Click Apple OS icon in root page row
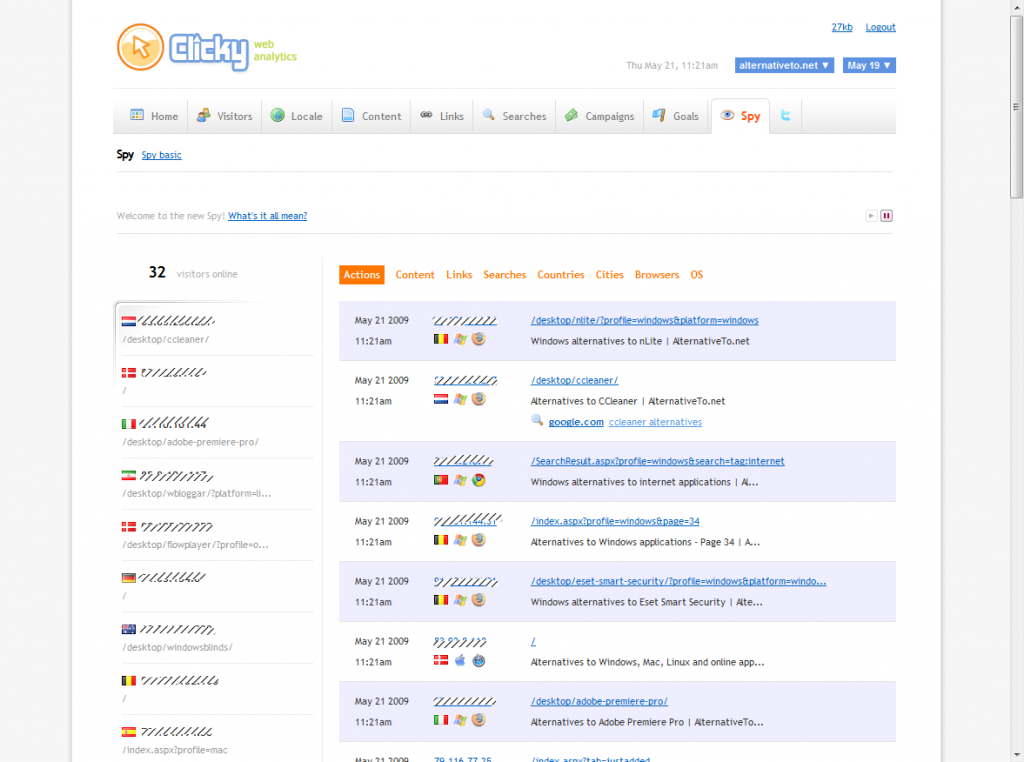The width and height of the screenshot is (1024, 762). click(x=460, y=660)
